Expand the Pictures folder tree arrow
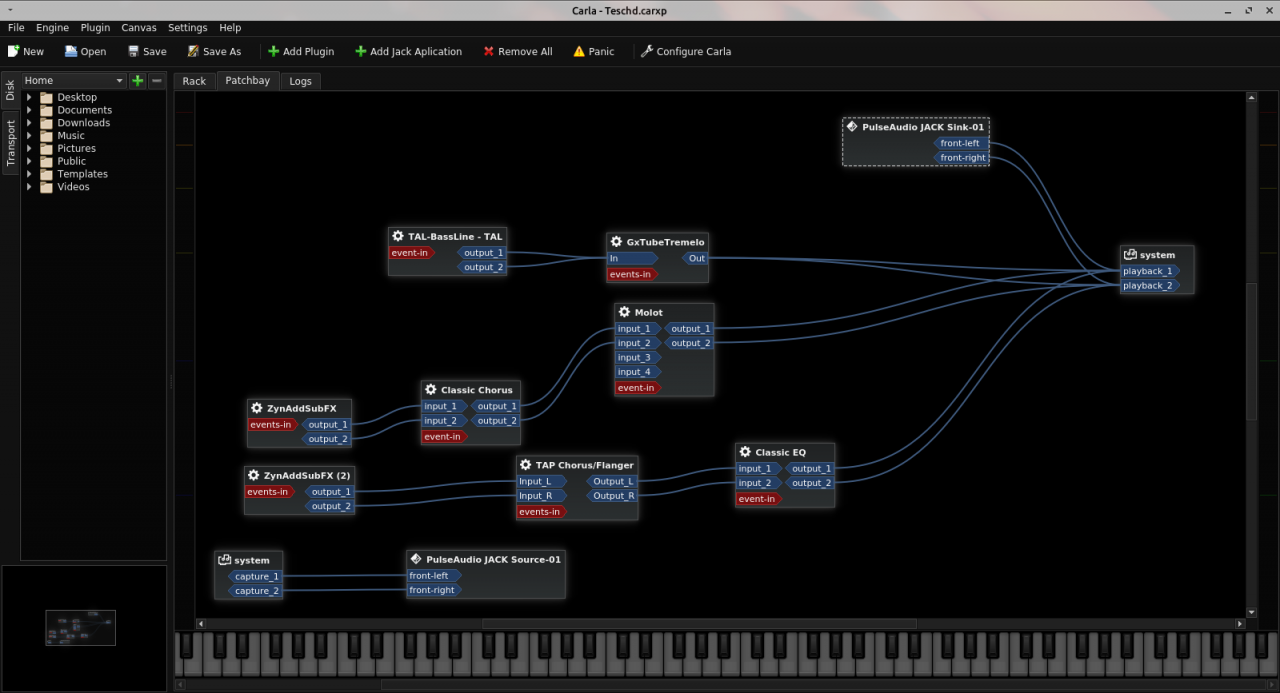The width and height of the screenshot is (1280, 693). pyautogui.click(x=29, y=148)
